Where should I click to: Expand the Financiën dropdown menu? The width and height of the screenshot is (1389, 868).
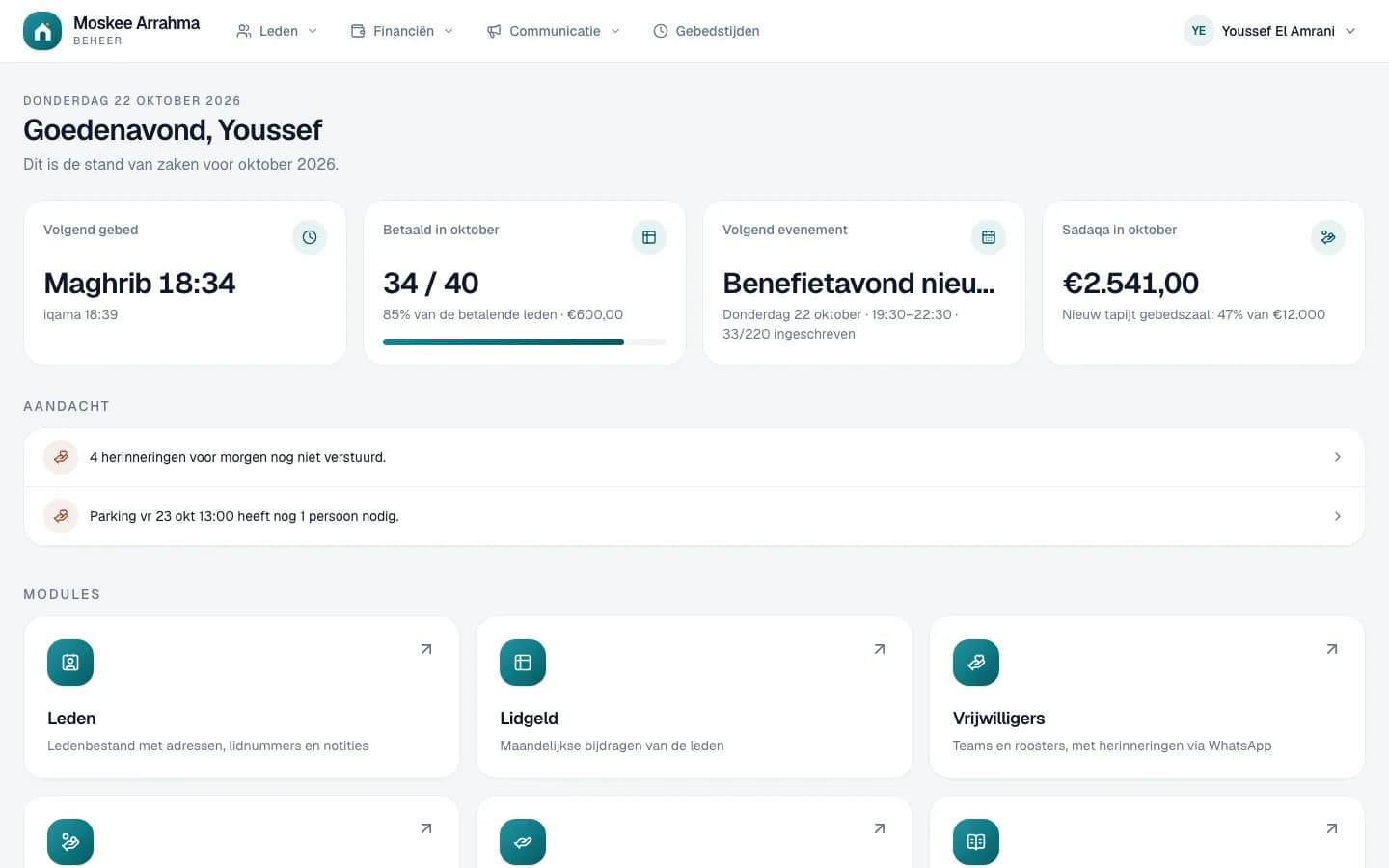coord(402,31)
